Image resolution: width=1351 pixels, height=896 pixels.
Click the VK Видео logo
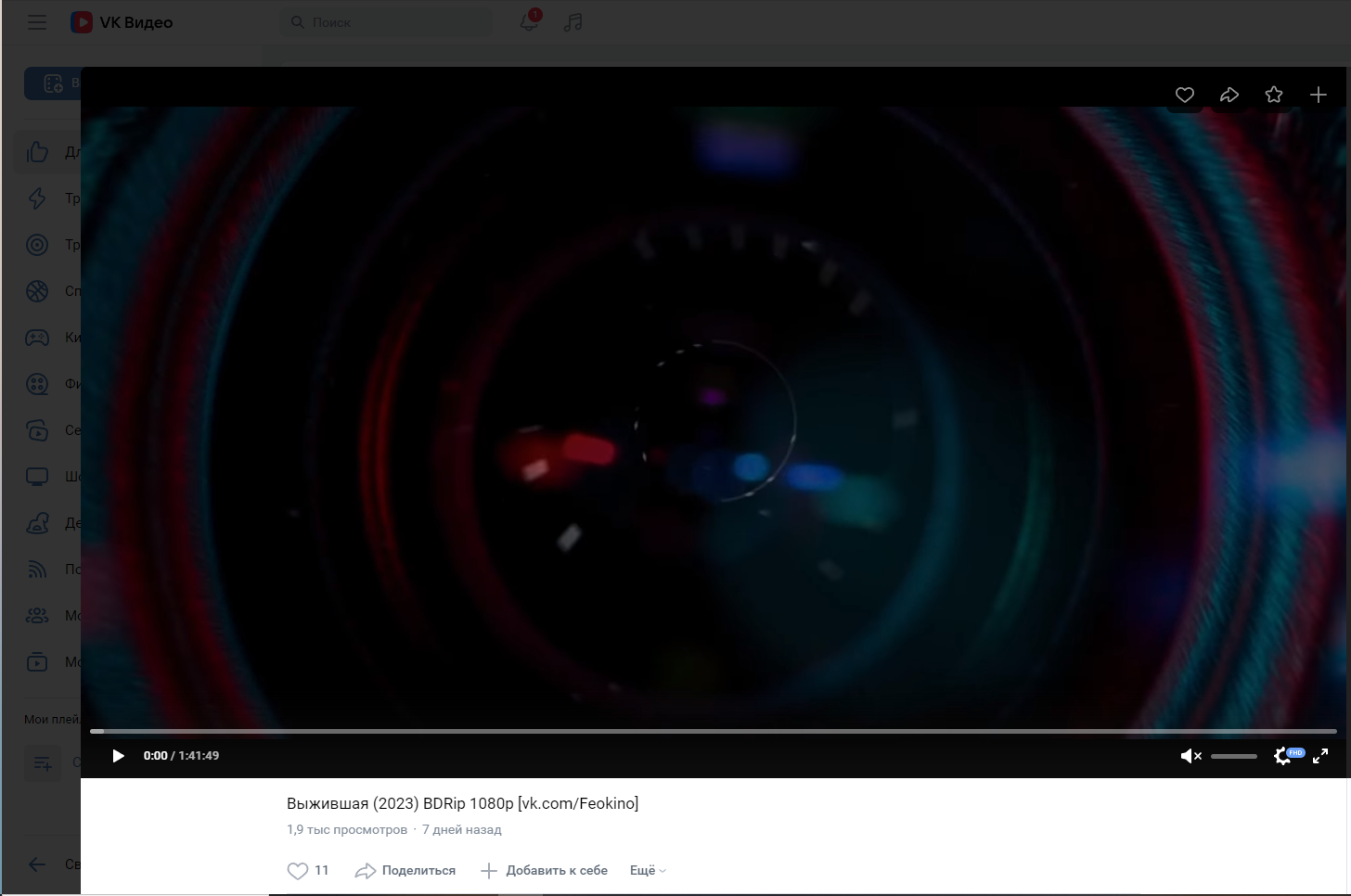tap(122, 22)
